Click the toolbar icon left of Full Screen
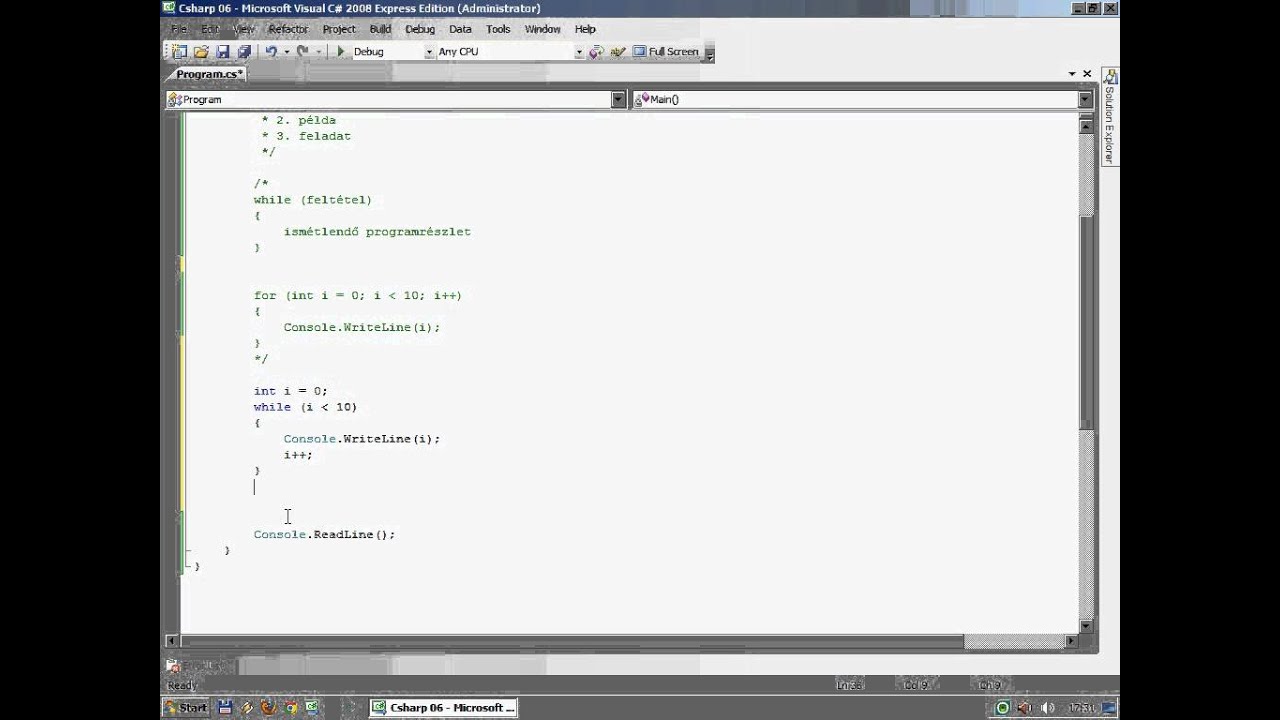Screen dimensions: 1280x720 click(x=617, y=52)
